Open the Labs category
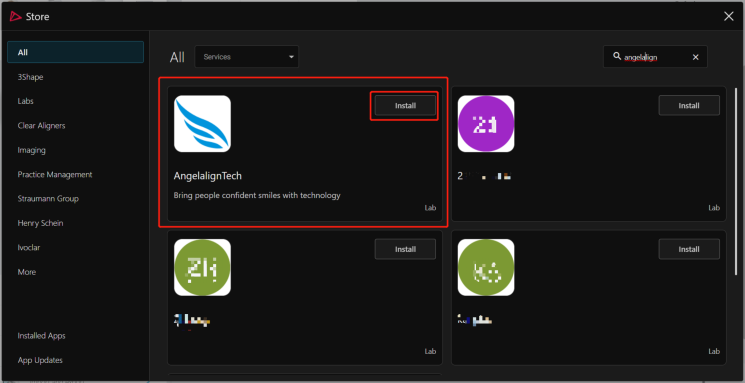This screenshot has width=745, height=383. point(26,101)
